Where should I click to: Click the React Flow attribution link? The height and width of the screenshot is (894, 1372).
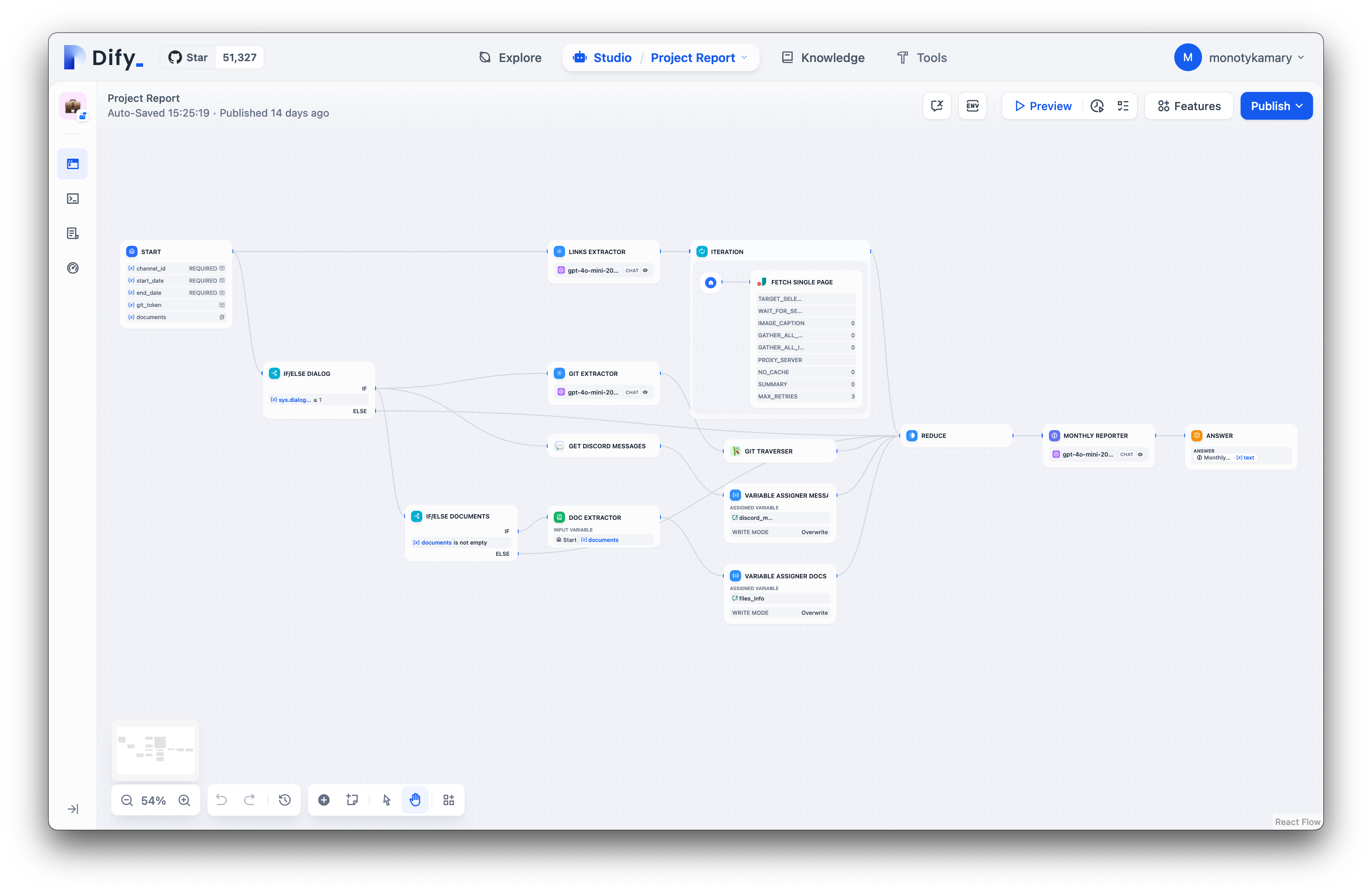pyautogui.click(x=1297, y=822)
